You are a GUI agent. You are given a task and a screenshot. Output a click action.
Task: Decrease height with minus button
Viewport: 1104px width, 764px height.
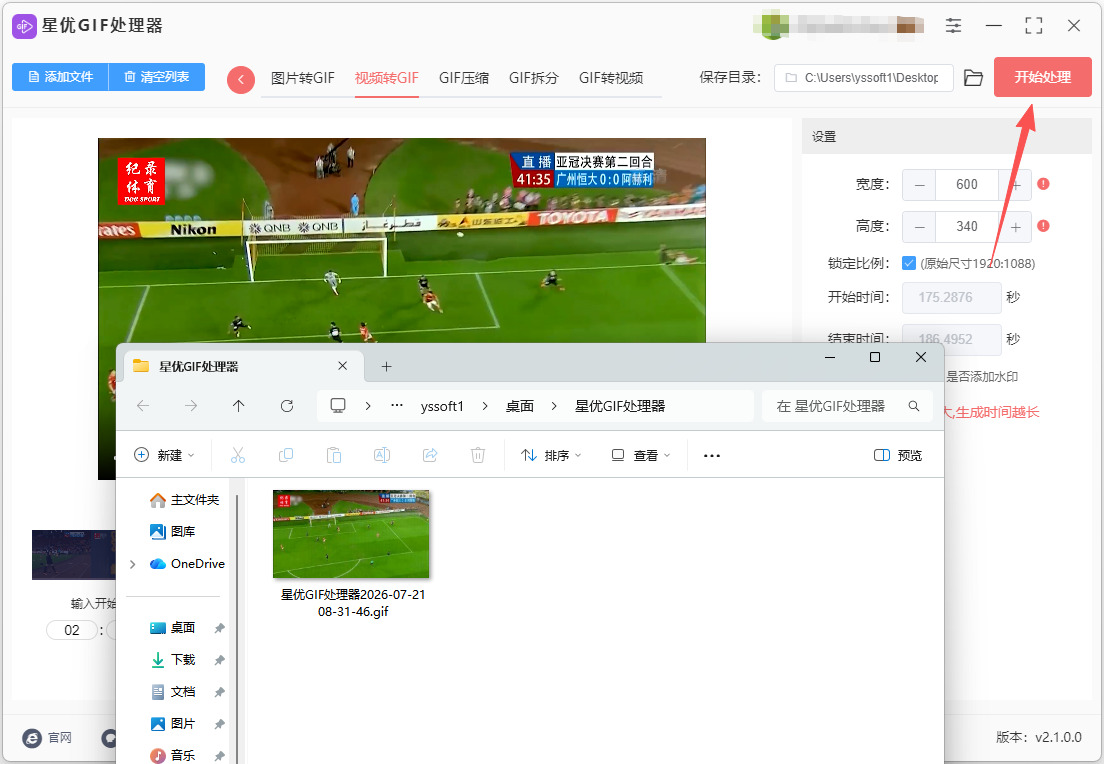[920, 227]
